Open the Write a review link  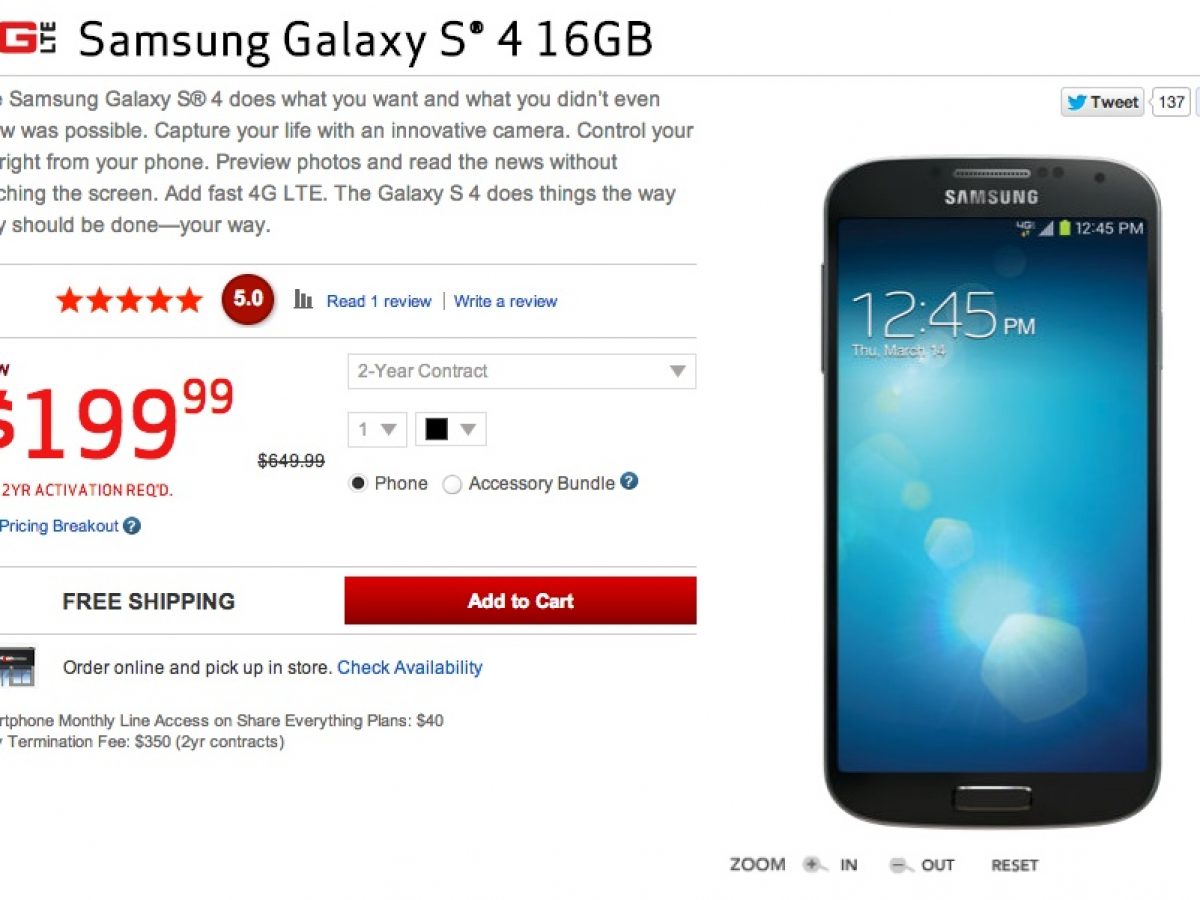click(x=505, y=301)
